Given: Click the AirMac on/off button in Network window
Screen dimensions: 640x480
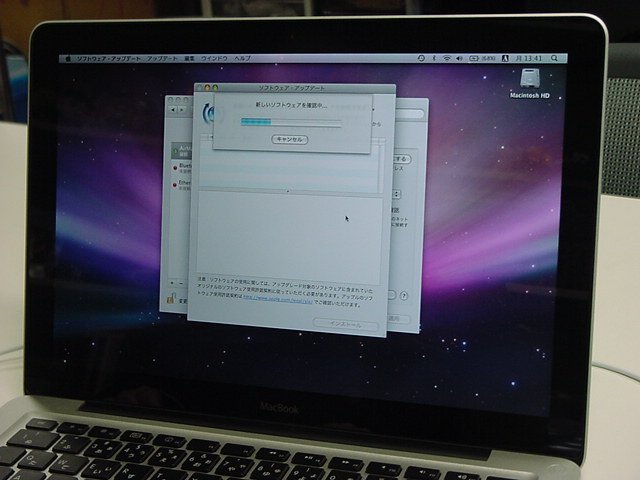Looking at the screenshot, I should 402,159.
